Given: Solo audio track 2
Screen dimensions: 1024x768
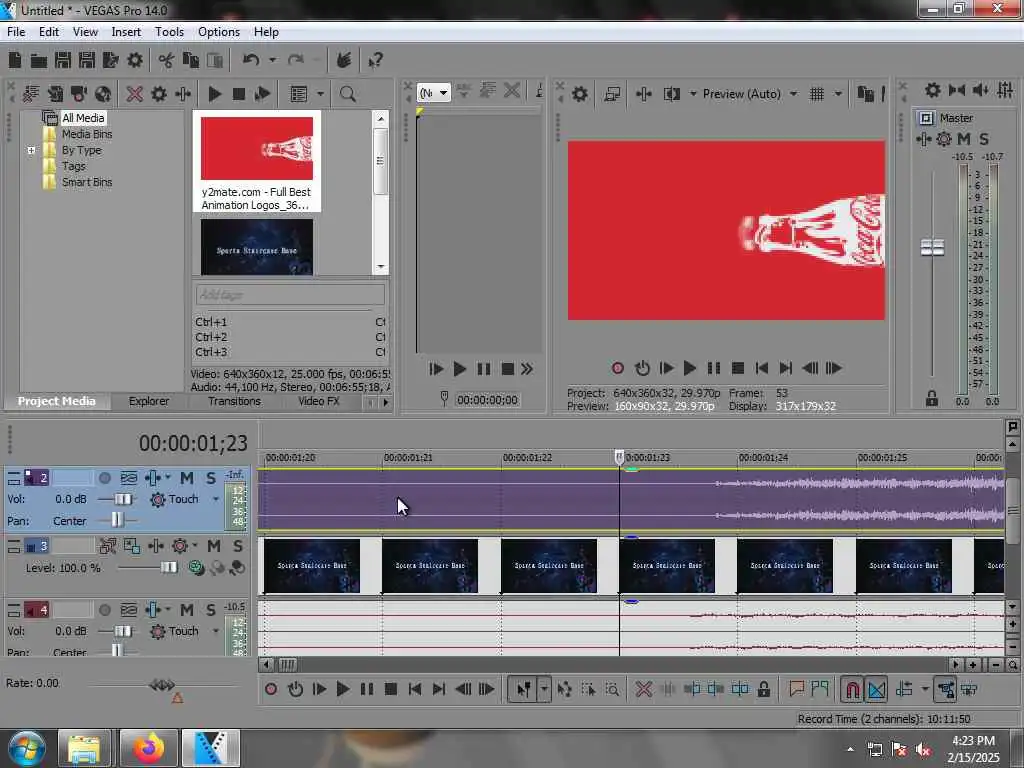Looking at the screenshot, I should click(x=211, y=478).
